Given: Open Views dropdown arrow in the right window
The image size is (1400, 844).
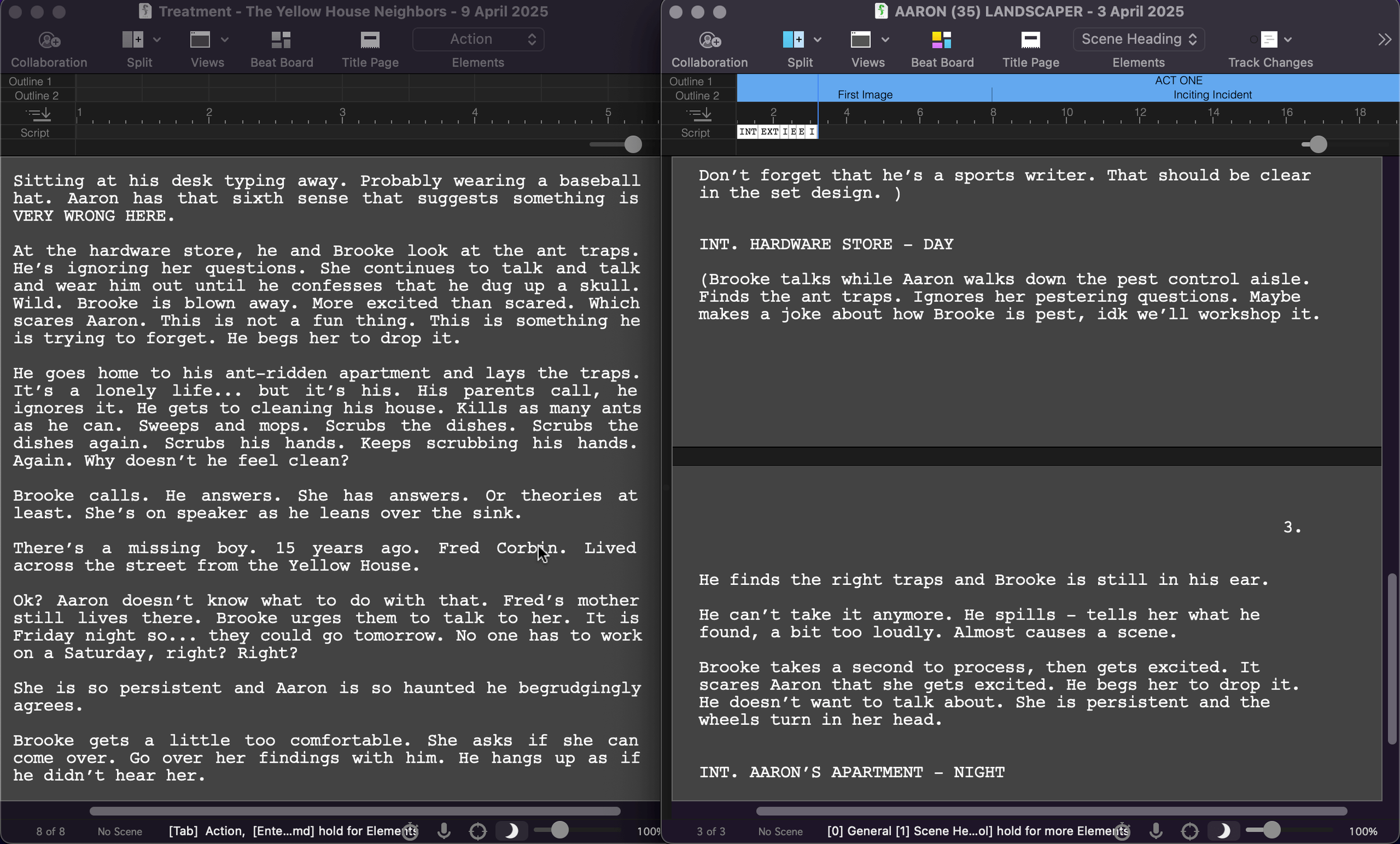Looking at the screenshot, I should pyautogui.click(x=885, y=40).
